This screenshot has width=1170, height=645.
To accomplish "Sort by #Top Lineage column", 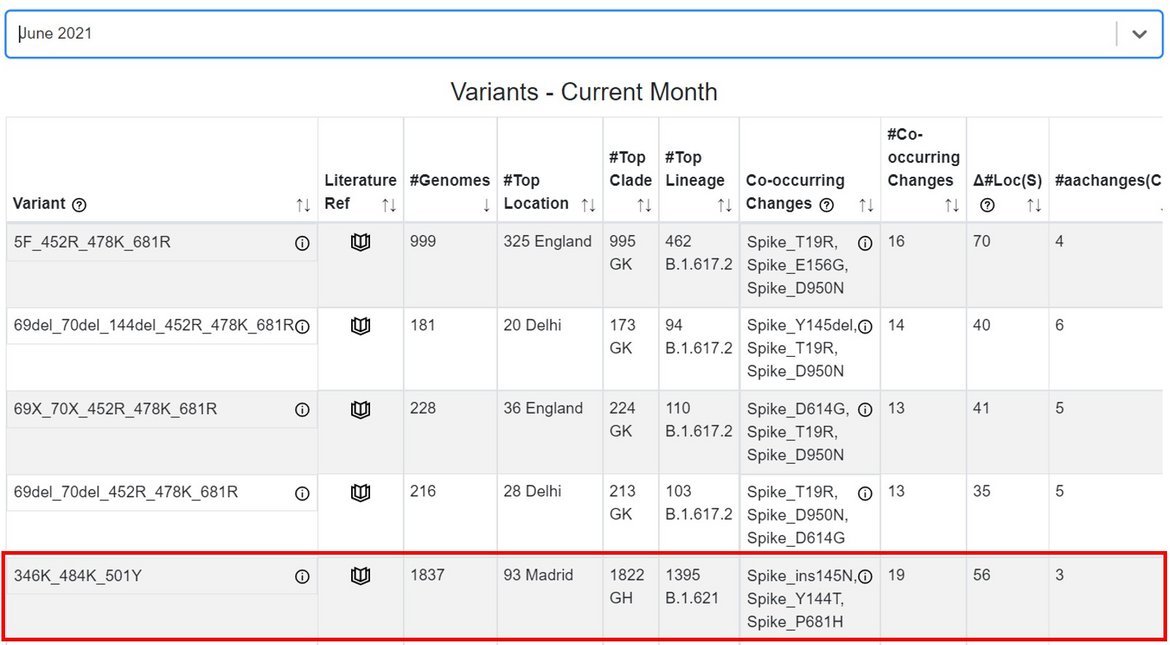I will pyautogui.click(x=725, y=205).
